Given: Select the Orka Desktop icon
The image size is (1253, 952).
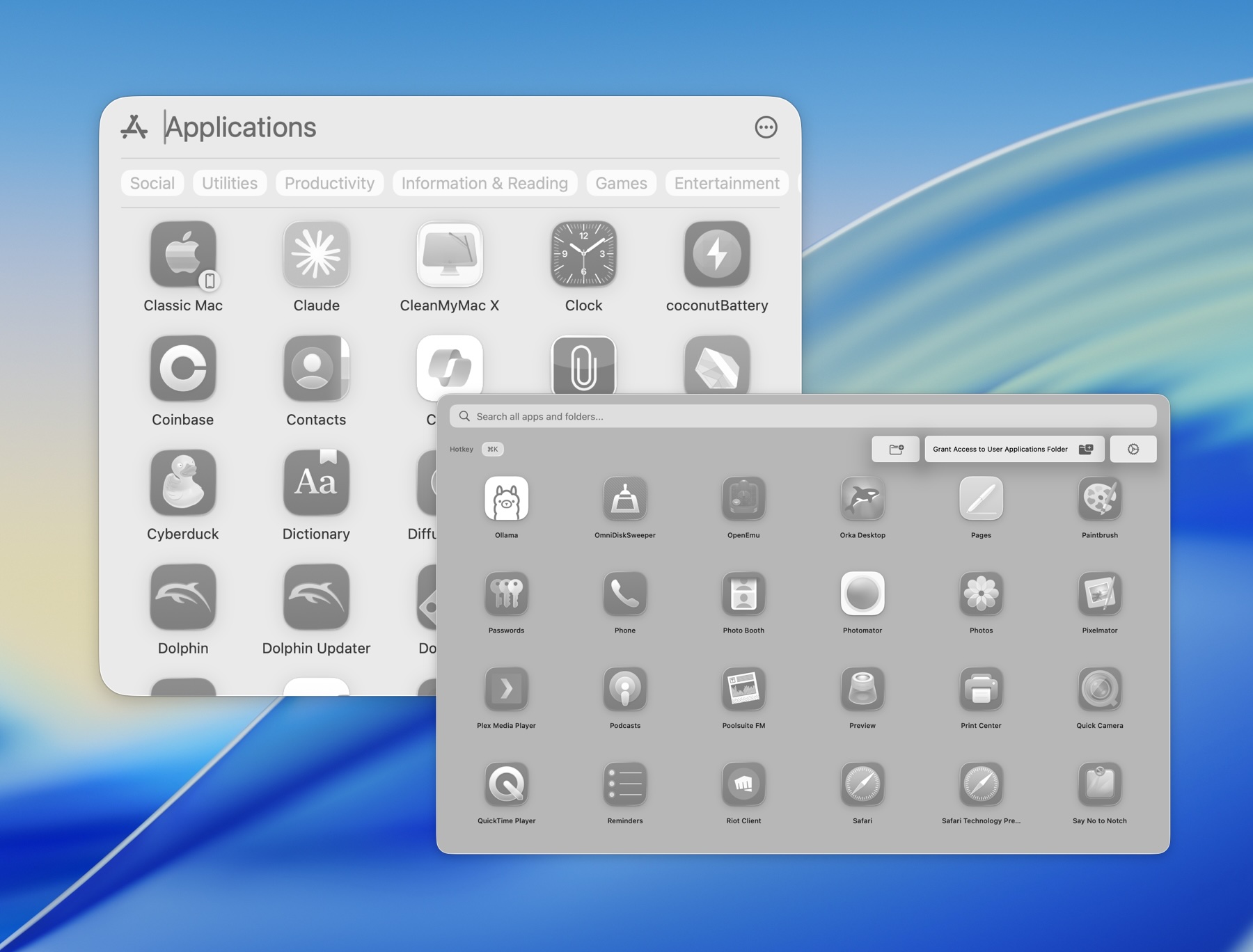Looking at the screenshot, I should pyautogui.click(x=862, y=499).
